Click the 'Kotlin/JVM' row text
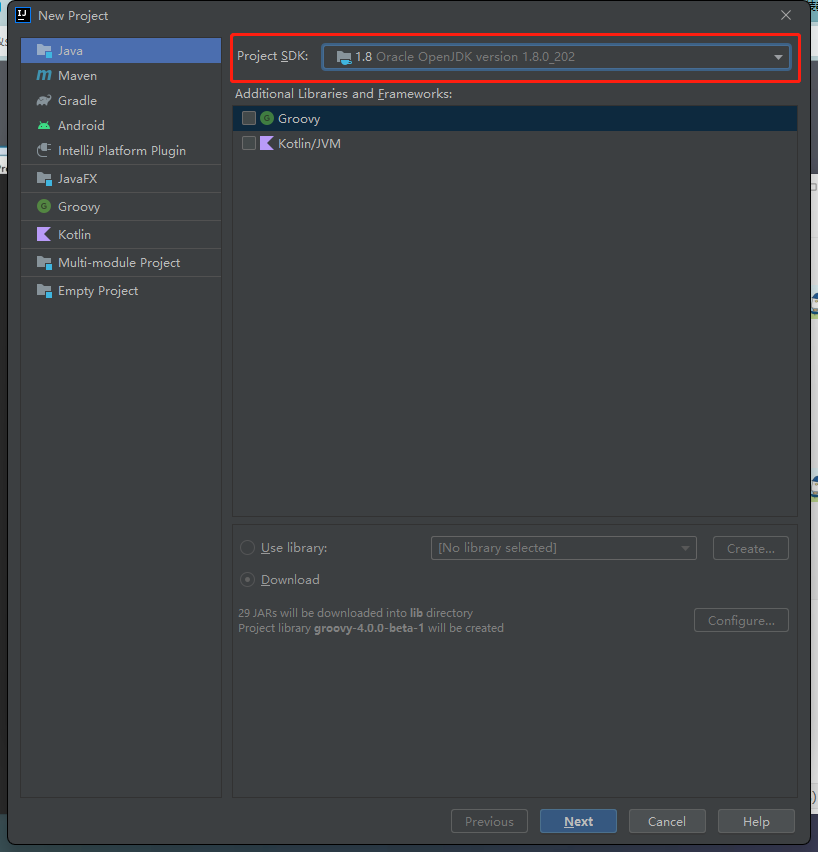Screen dimensions: 818x852 pyautogui.click(x=309, y=143)
